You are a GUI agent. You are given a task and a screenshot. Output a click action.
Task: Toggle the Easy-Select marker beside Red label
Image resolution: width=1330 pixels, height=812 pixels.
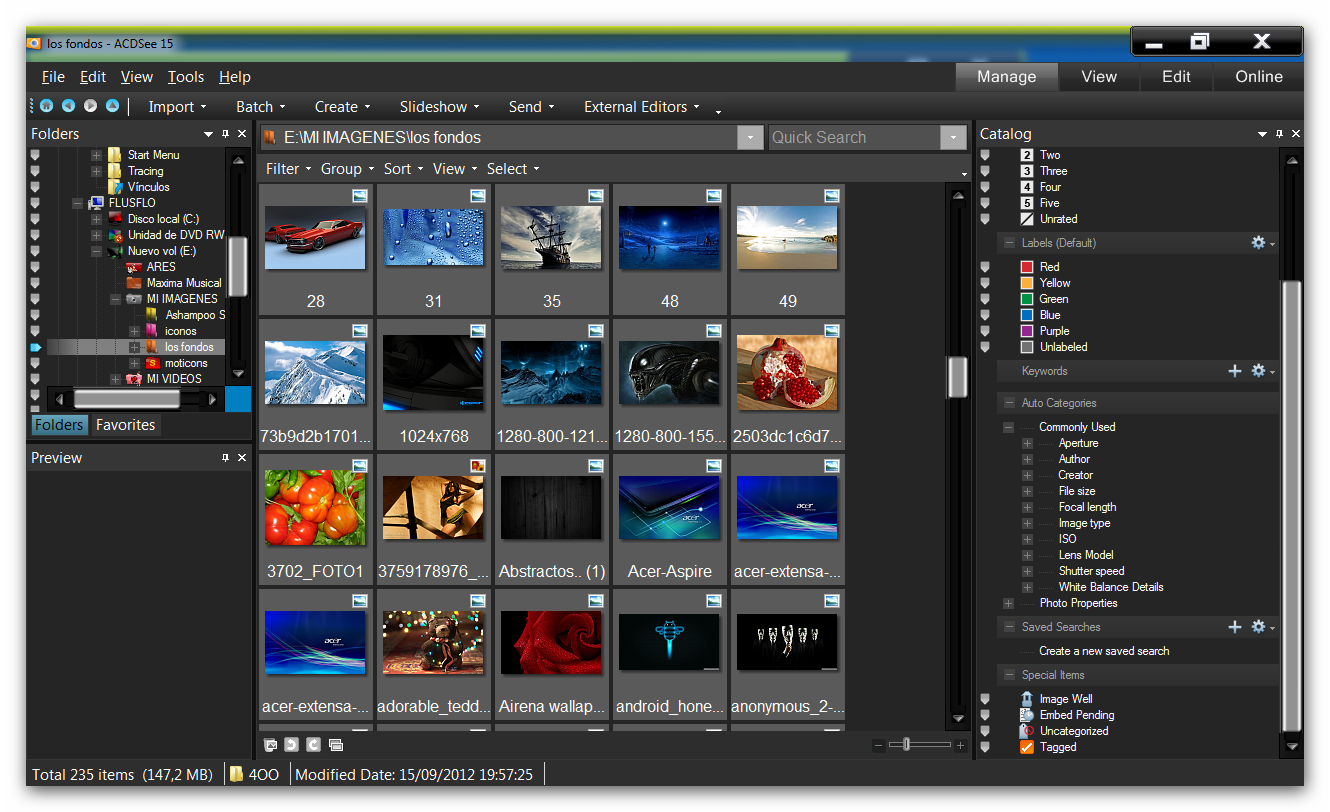(985, 267)
